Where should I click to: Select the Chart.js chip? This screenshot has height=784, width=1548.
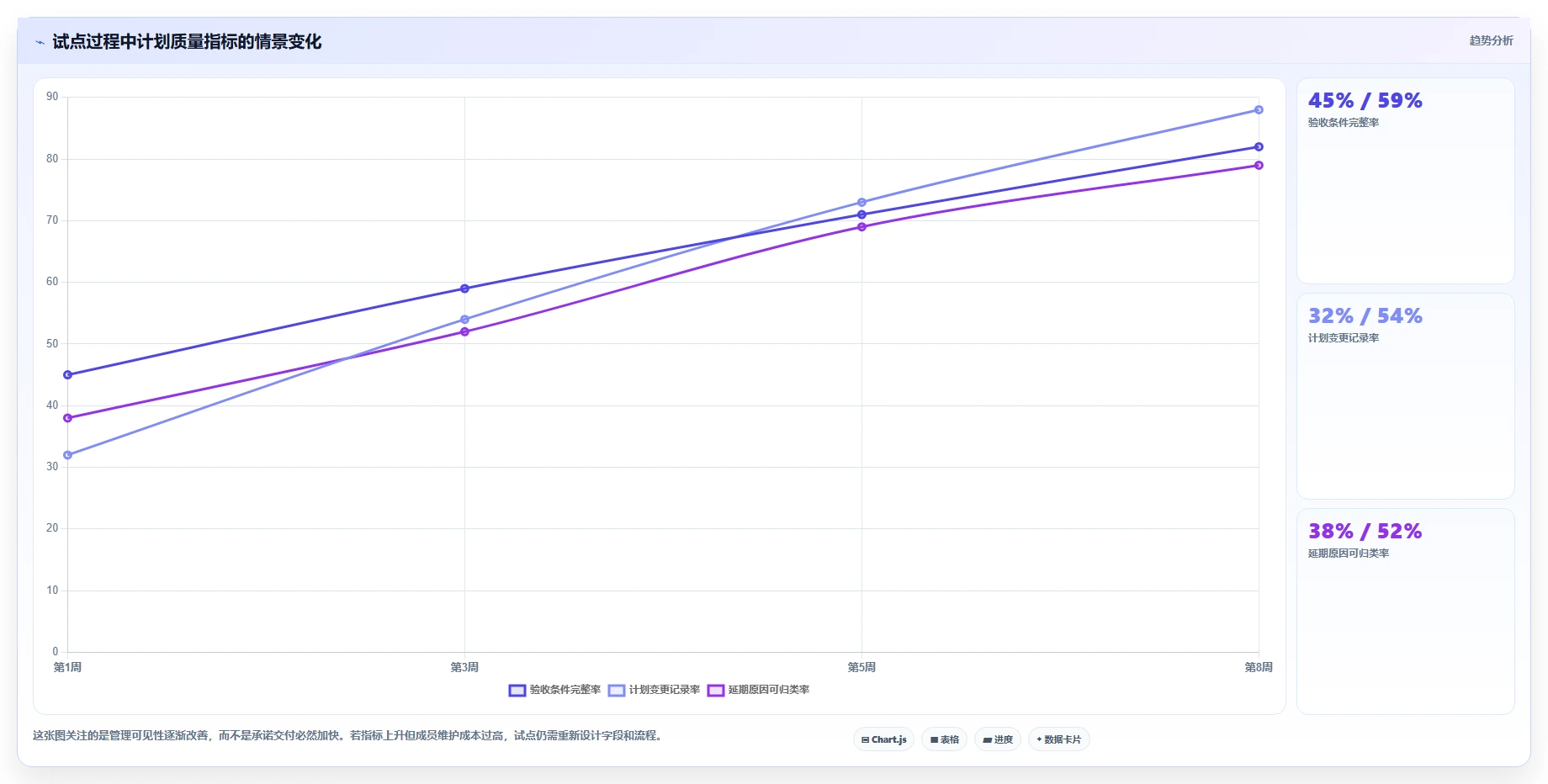point(883,739)
